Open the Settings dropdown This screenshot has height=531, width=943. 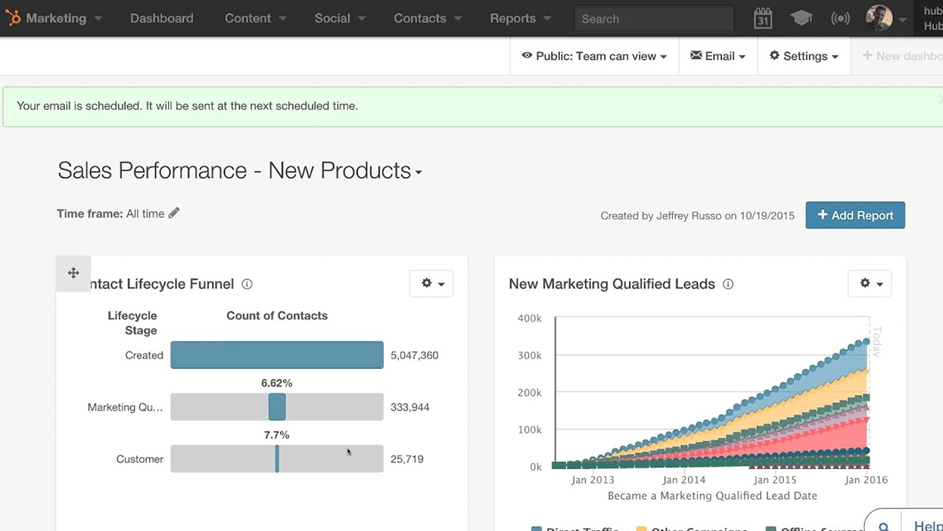tap(804, 56)
